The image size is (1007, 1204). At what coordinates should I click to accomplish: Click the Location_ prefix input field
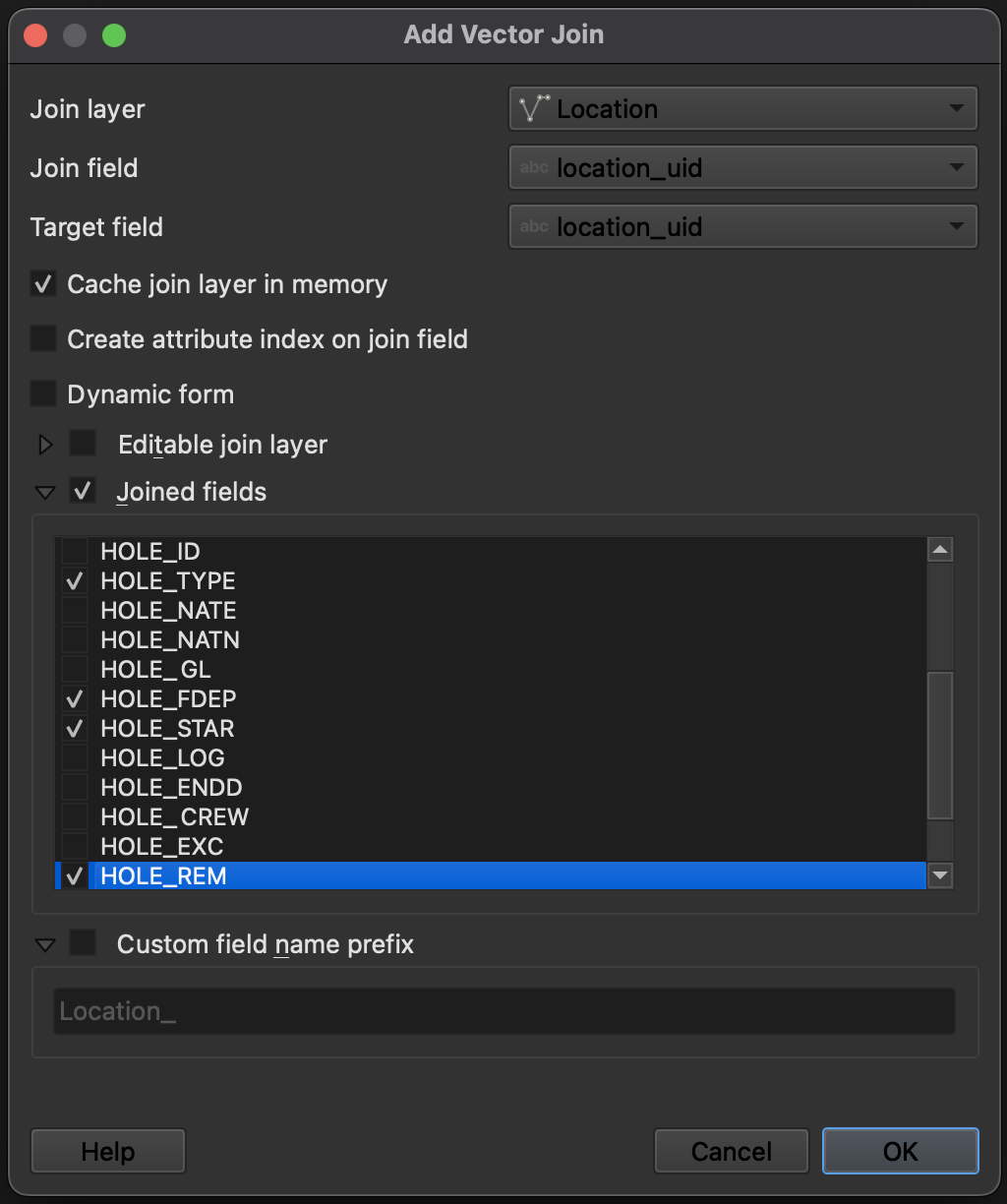503,1010
